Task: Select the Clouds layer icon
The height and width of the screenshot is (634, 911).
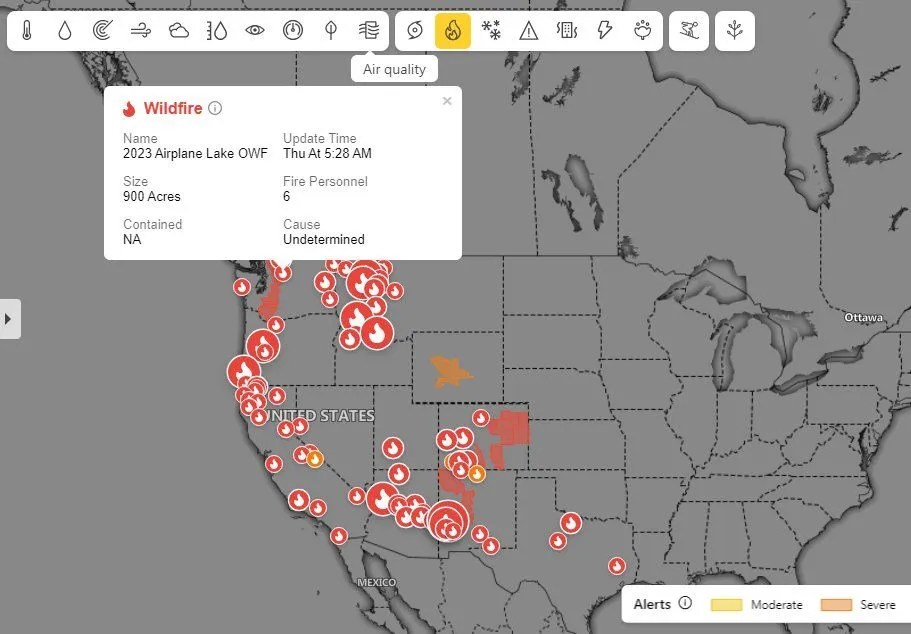Action: [x=178, y=30]
